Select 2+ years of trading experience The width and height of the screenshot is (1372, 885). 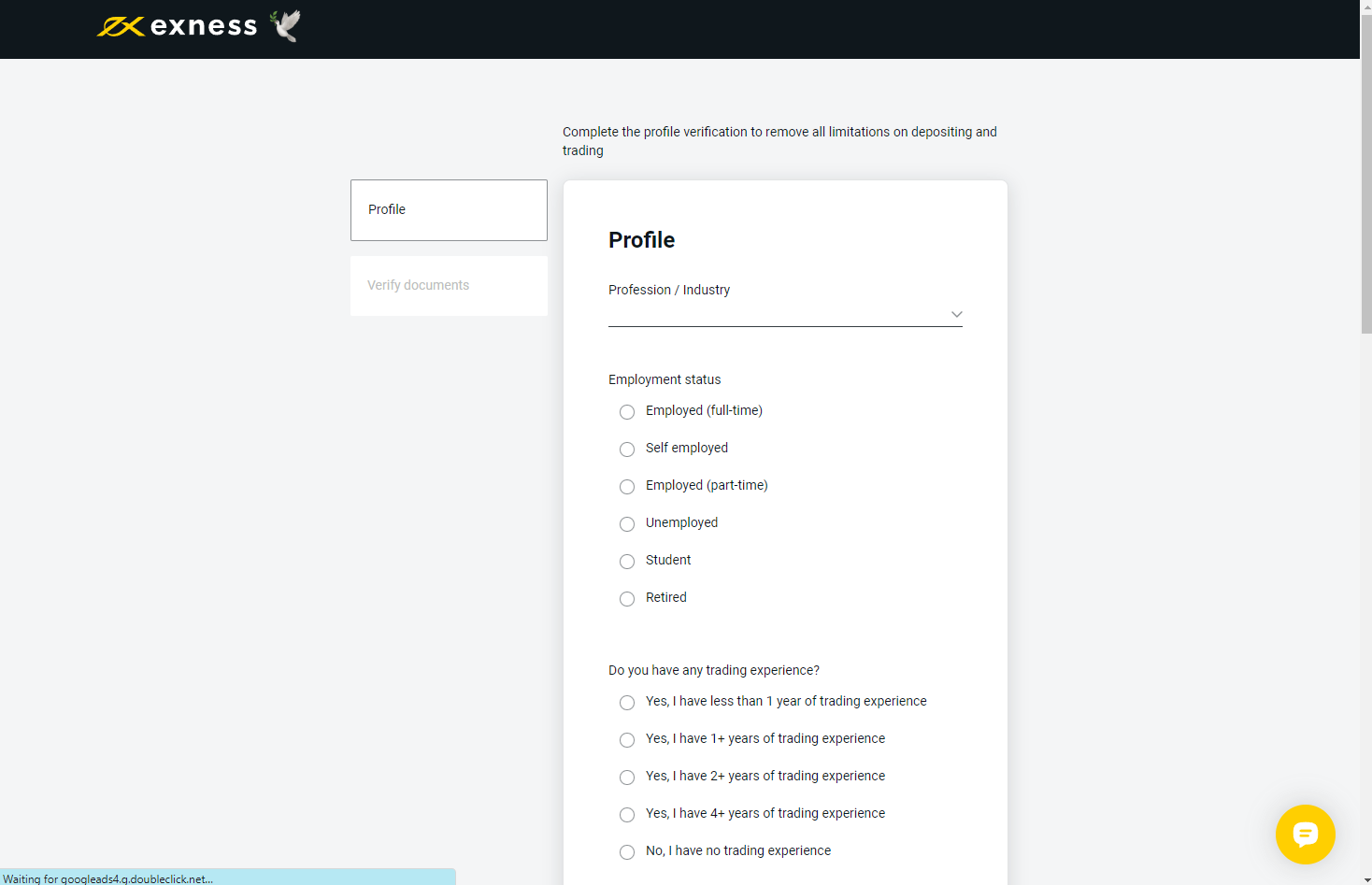[627, 778]
